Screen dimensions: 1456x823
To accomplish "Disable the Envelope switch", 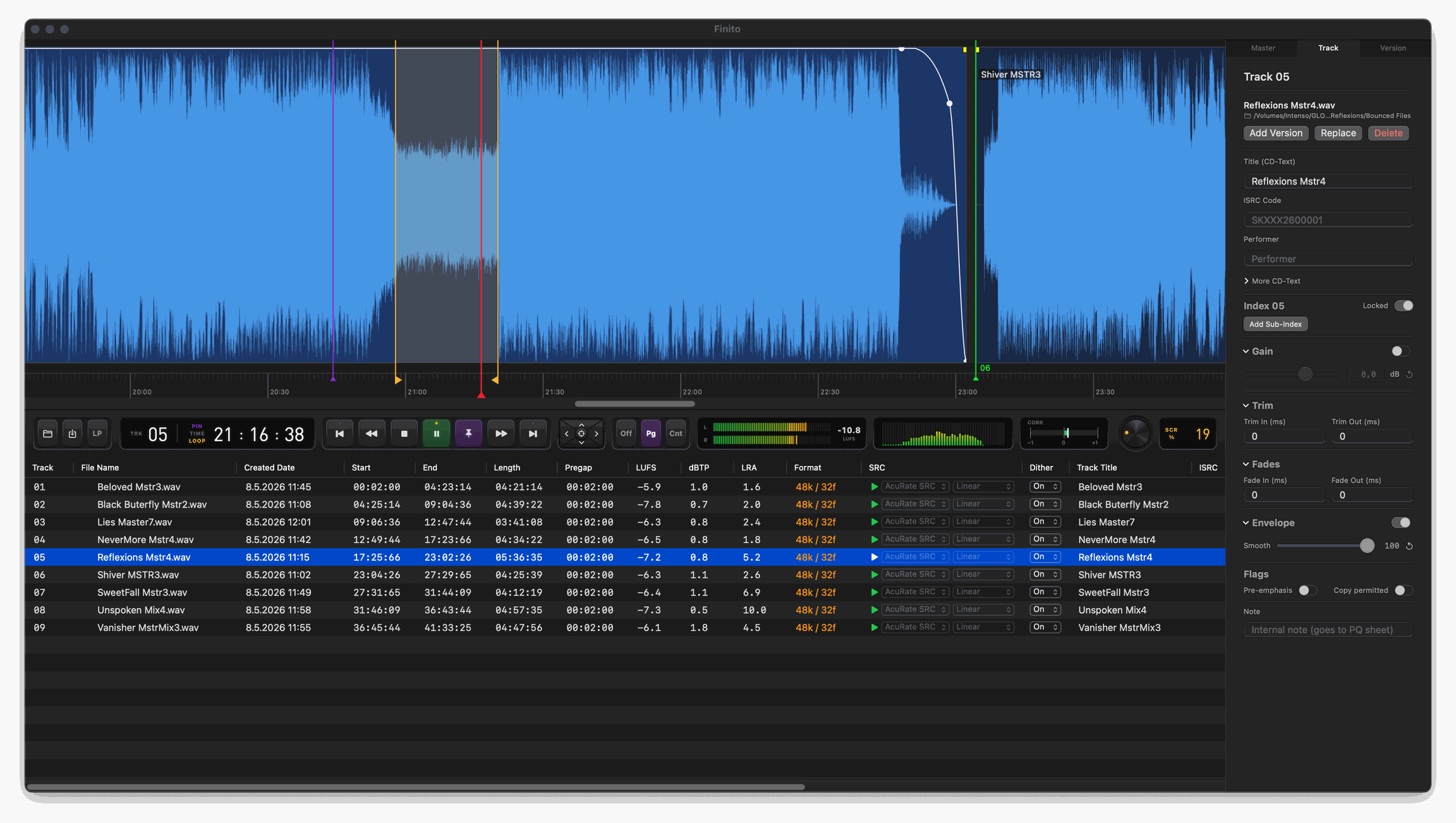I will 1400,523.
